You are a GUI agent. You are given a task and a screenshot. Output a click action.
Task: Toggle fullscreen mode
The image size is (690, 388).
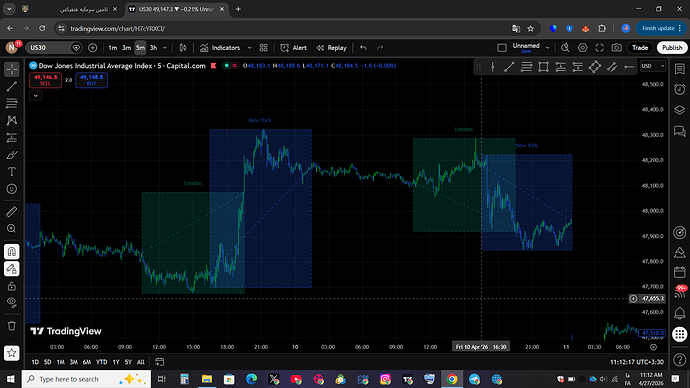click(600, 48)
